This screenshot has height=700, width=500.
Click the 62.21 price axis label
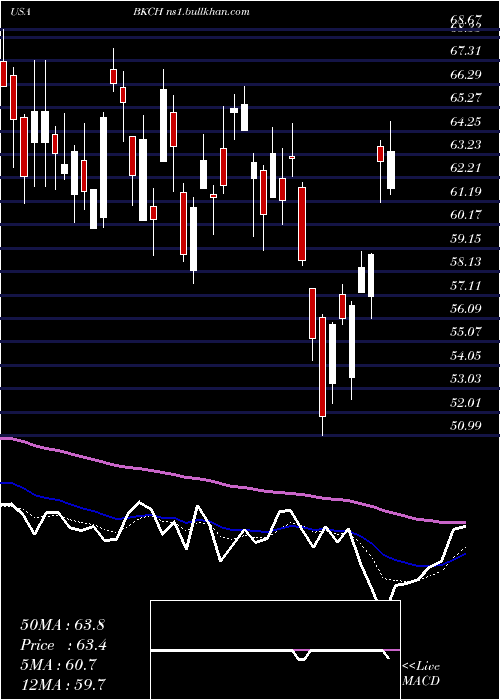[465, 169]
